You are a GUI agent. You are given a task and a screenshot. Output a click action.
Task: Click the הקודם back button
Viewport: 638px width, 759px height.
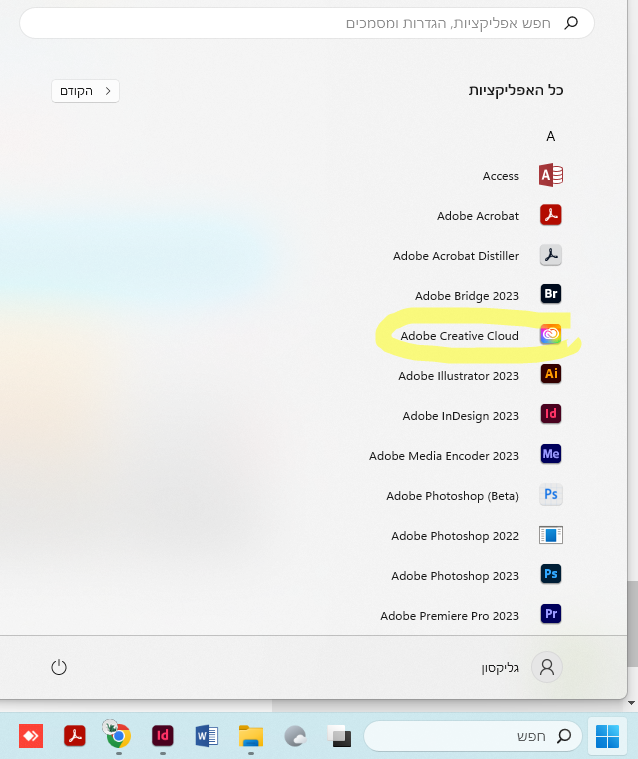(85, 91)
